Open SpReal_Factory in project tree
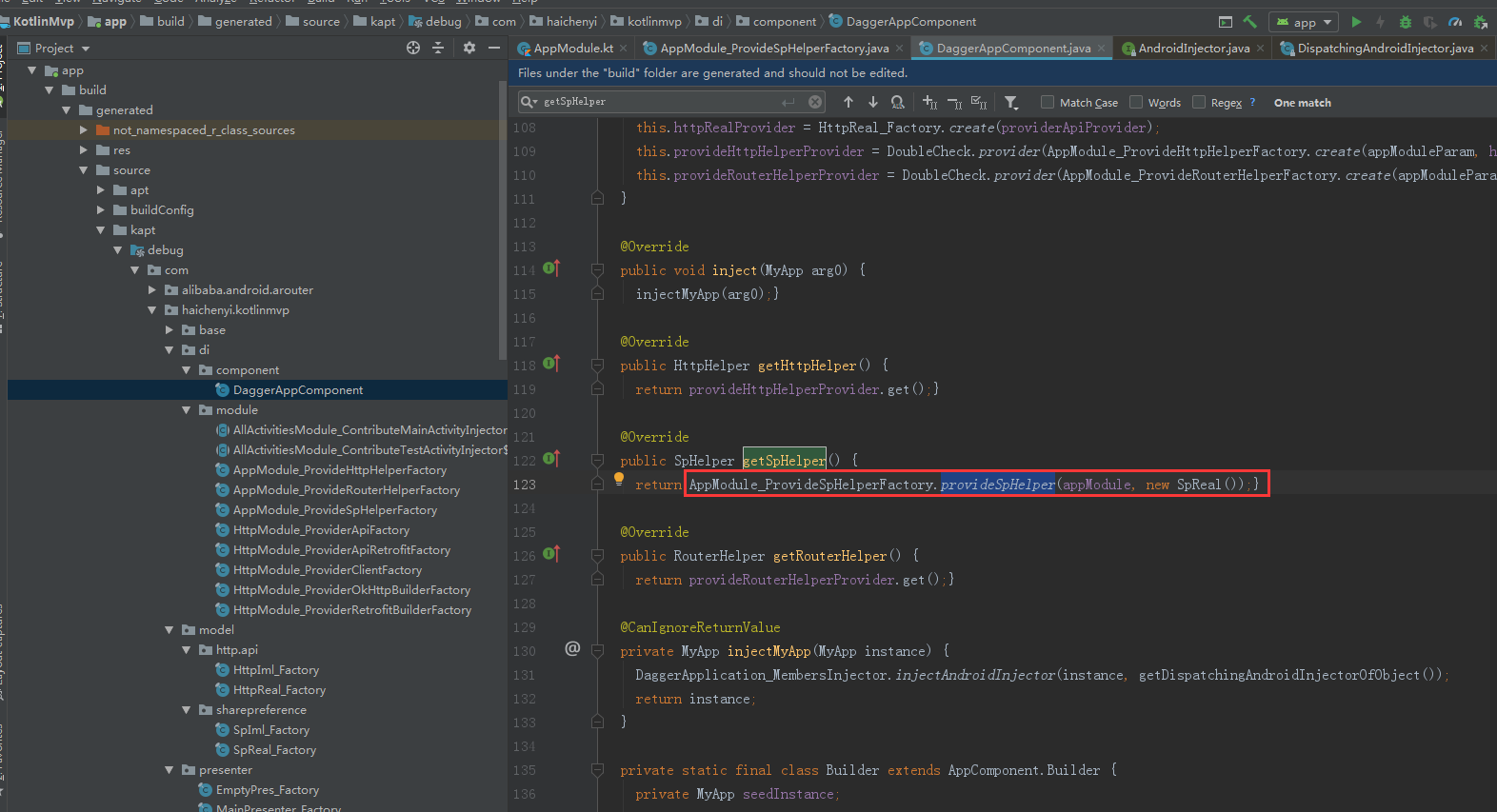 pos(274,750)
